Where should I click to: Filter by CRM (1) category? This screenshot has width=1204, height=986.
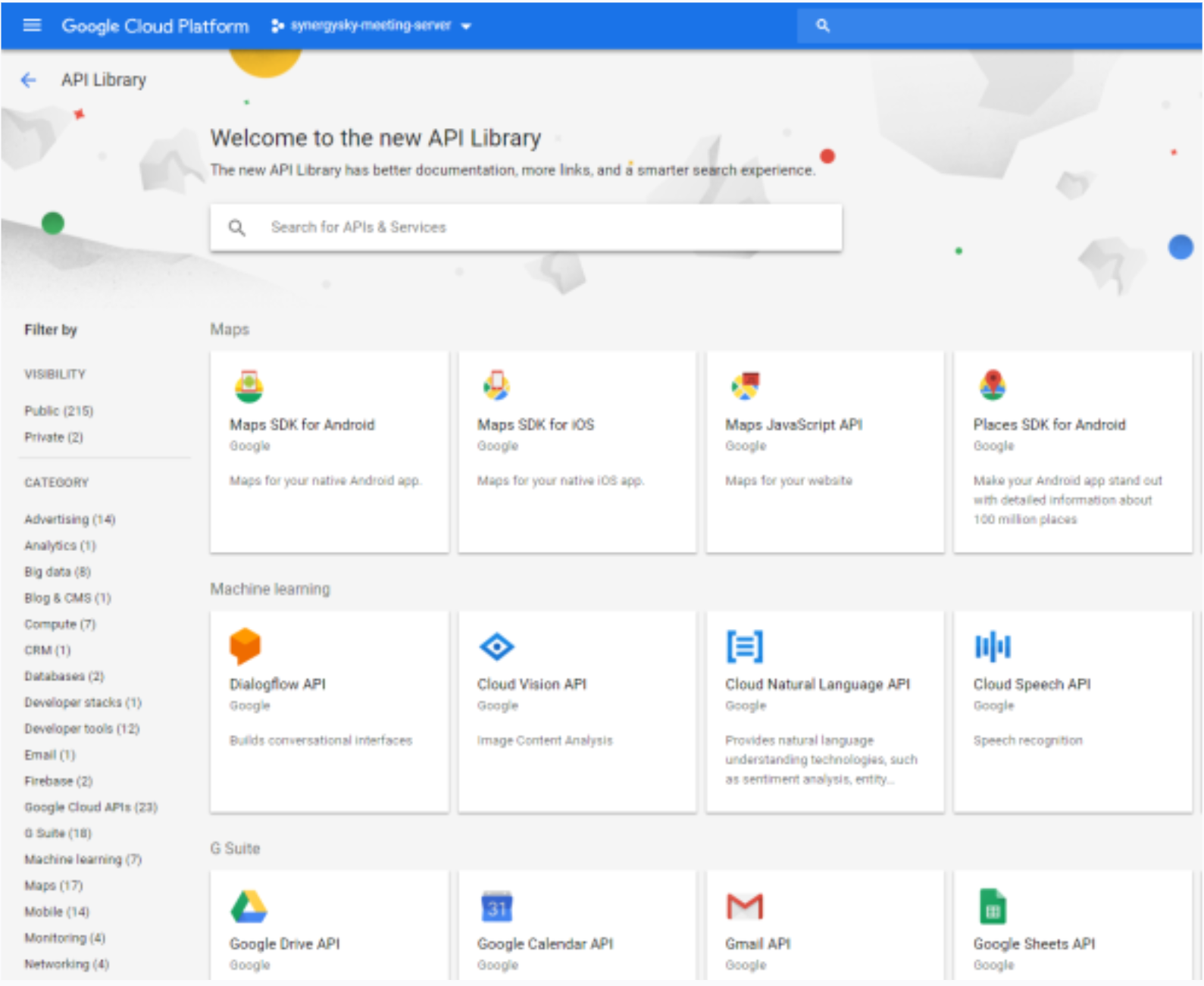coord(47,650)
